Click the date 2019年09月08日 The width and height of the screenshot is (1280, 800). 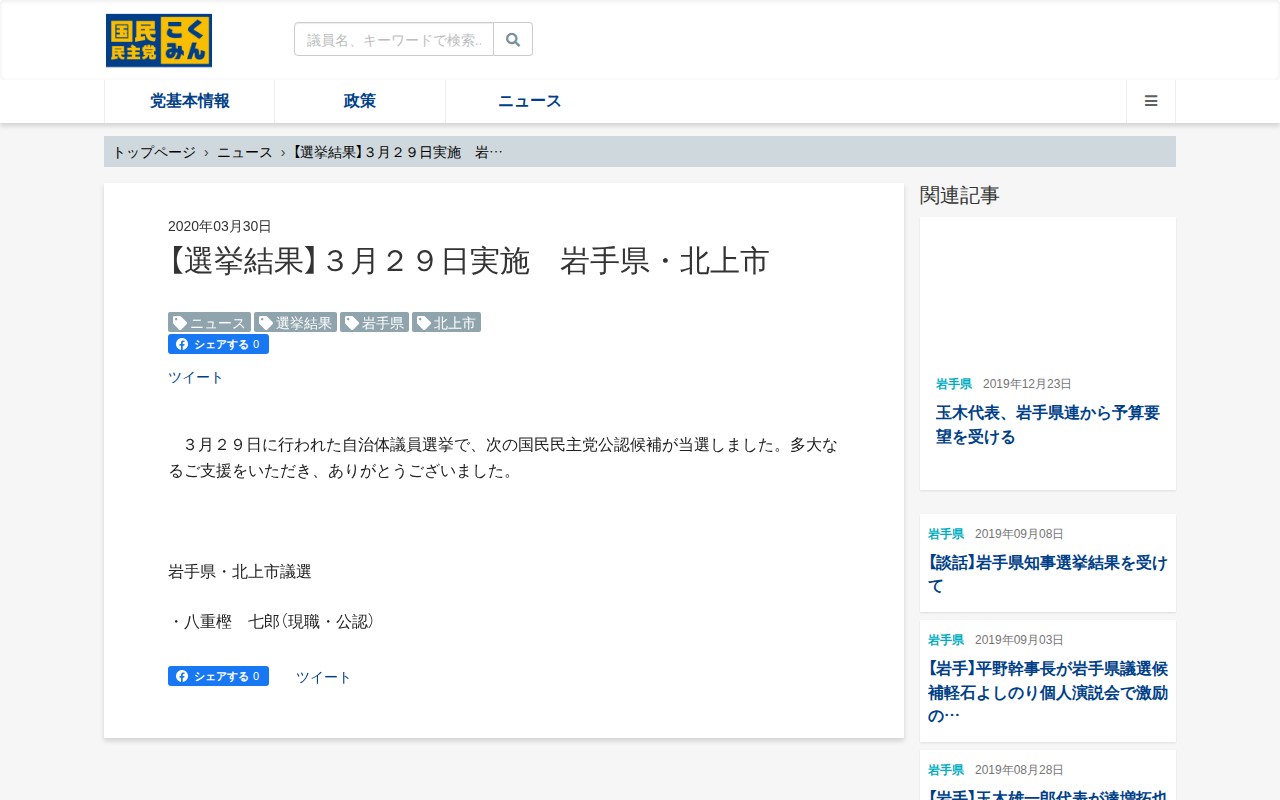click(x=1019, y=534)
